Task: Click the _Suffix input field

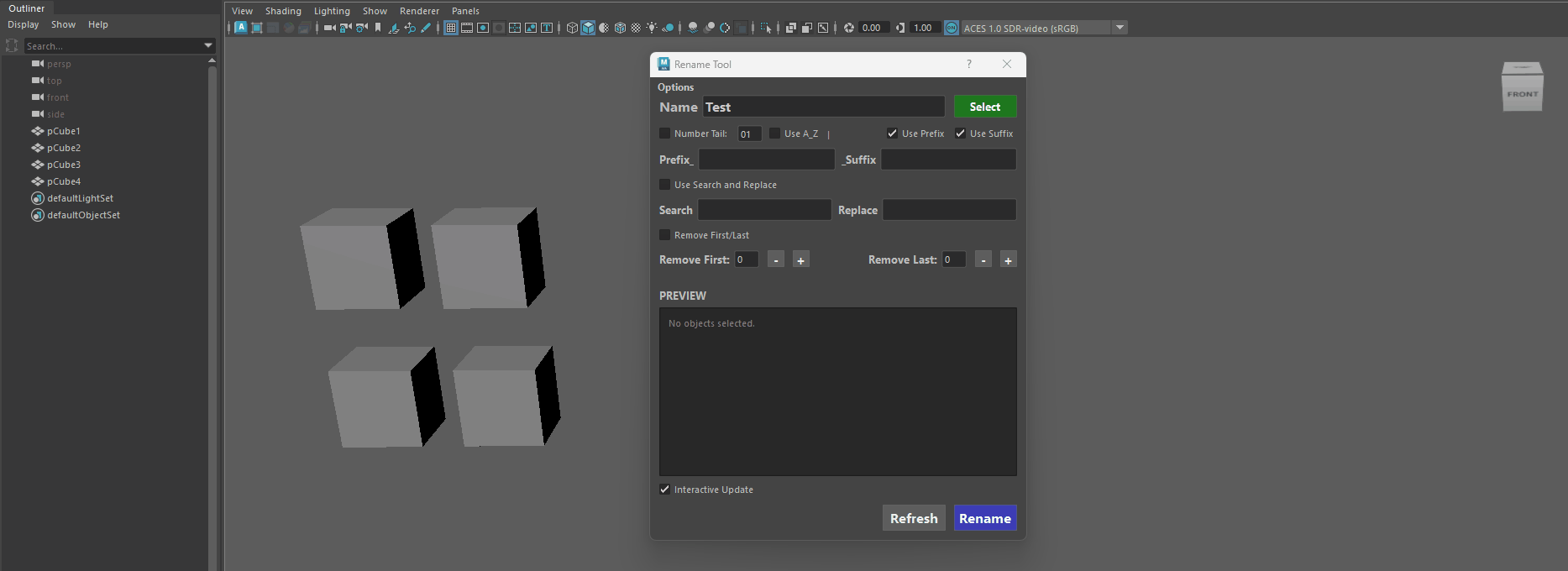Action: coord(948,160)
